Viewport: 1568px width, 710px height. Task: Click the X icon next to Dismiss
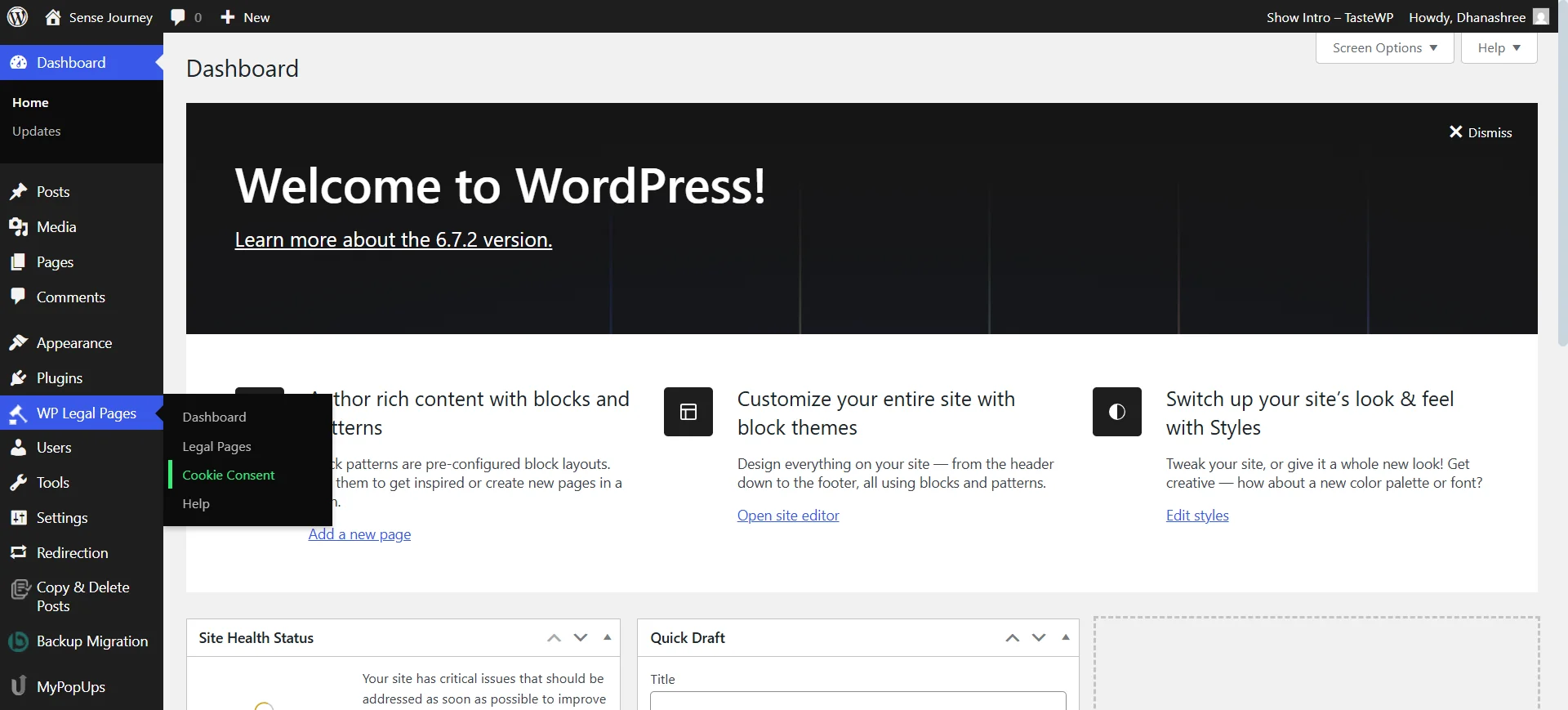pyautogui.click(x=1455, y=132)
